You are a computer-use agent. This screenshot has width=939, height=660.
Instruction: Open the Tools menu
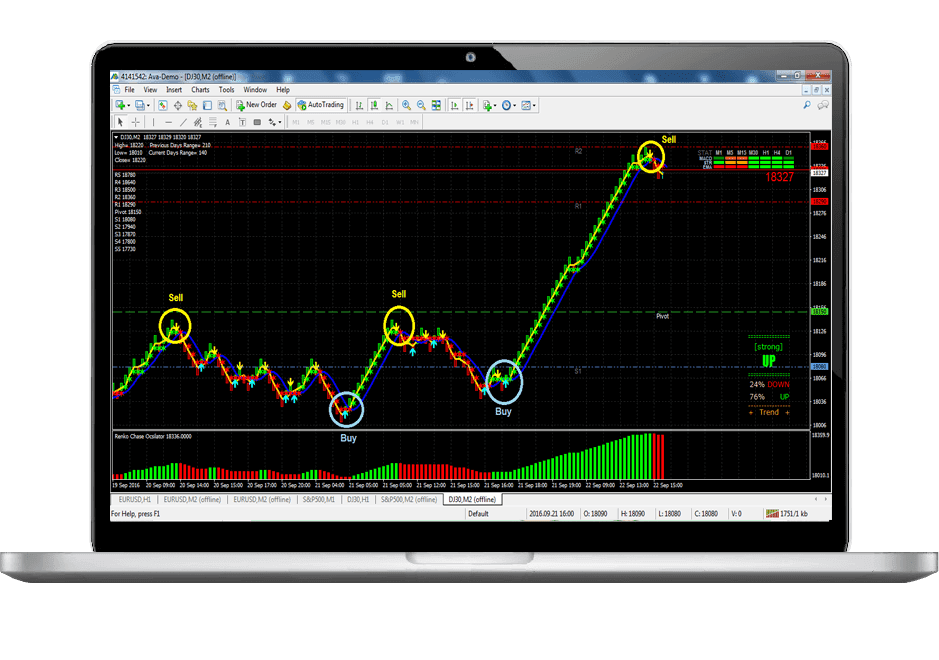coord(226,90)
